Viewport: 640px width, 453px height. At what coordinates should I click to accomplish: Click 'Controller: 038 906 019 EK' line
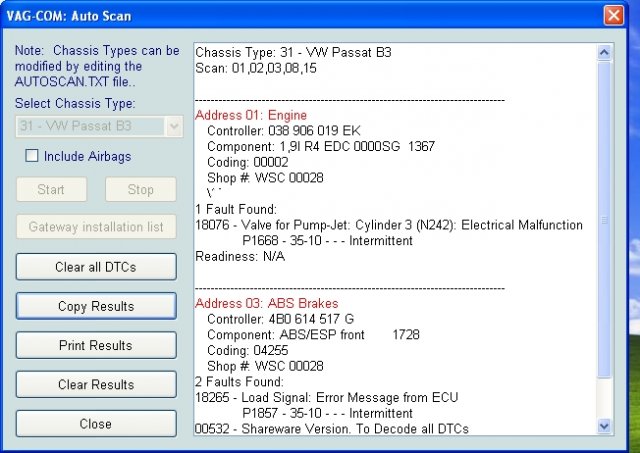click(x=284, y=131)
